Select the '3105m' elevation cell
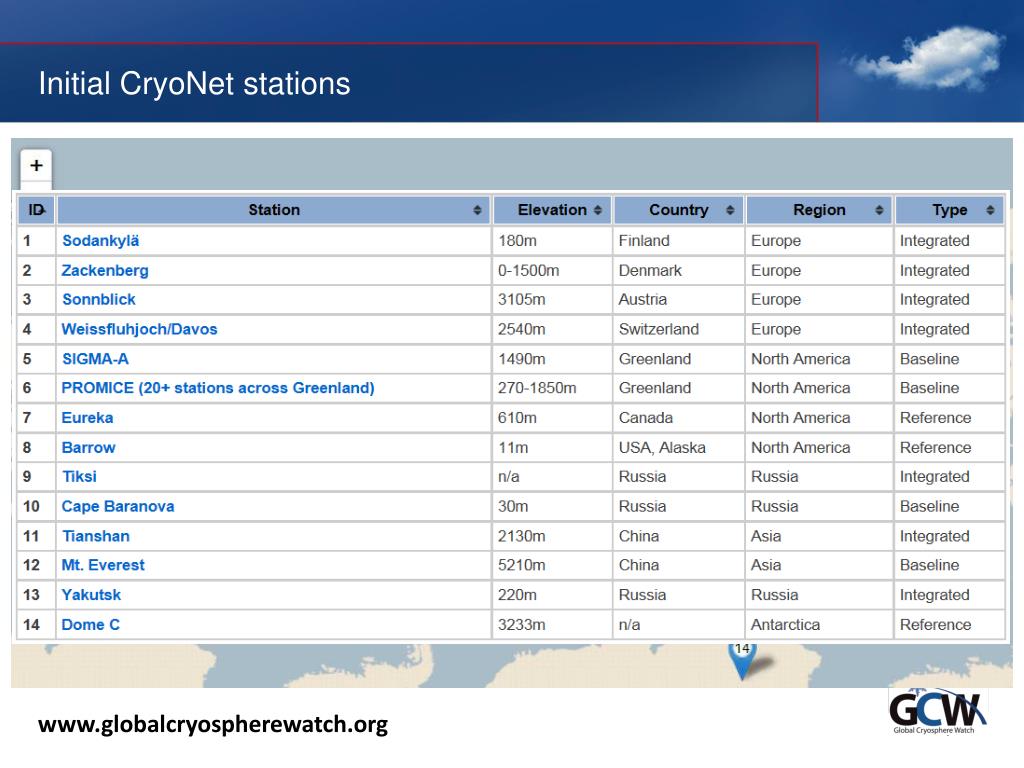This screenshot has height=768, width=1024. pyautogui.click(x=551, y=299)
